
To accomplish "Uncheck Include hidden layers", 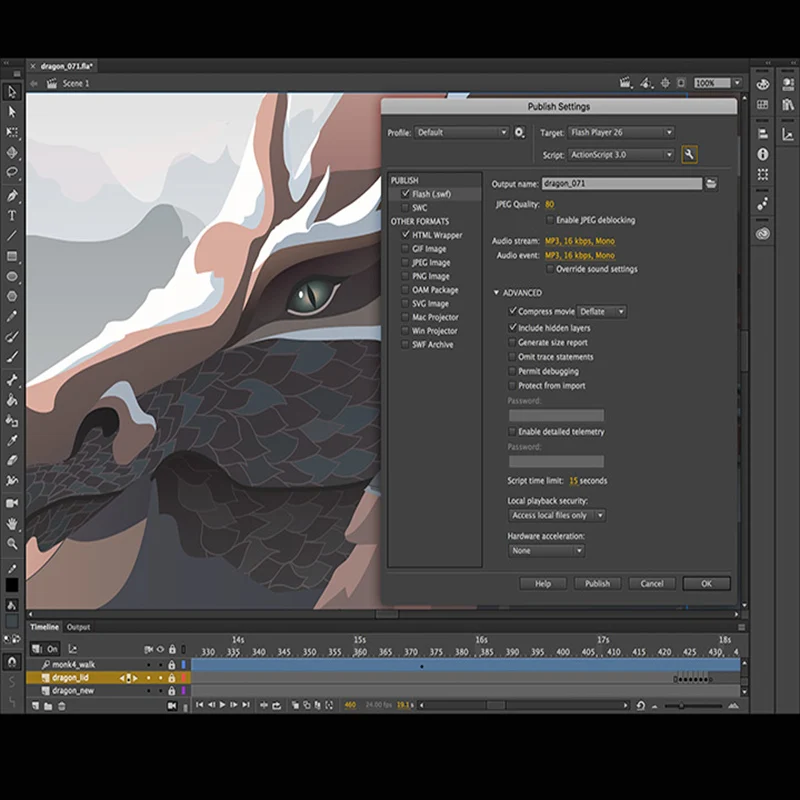I will (513, 327).
